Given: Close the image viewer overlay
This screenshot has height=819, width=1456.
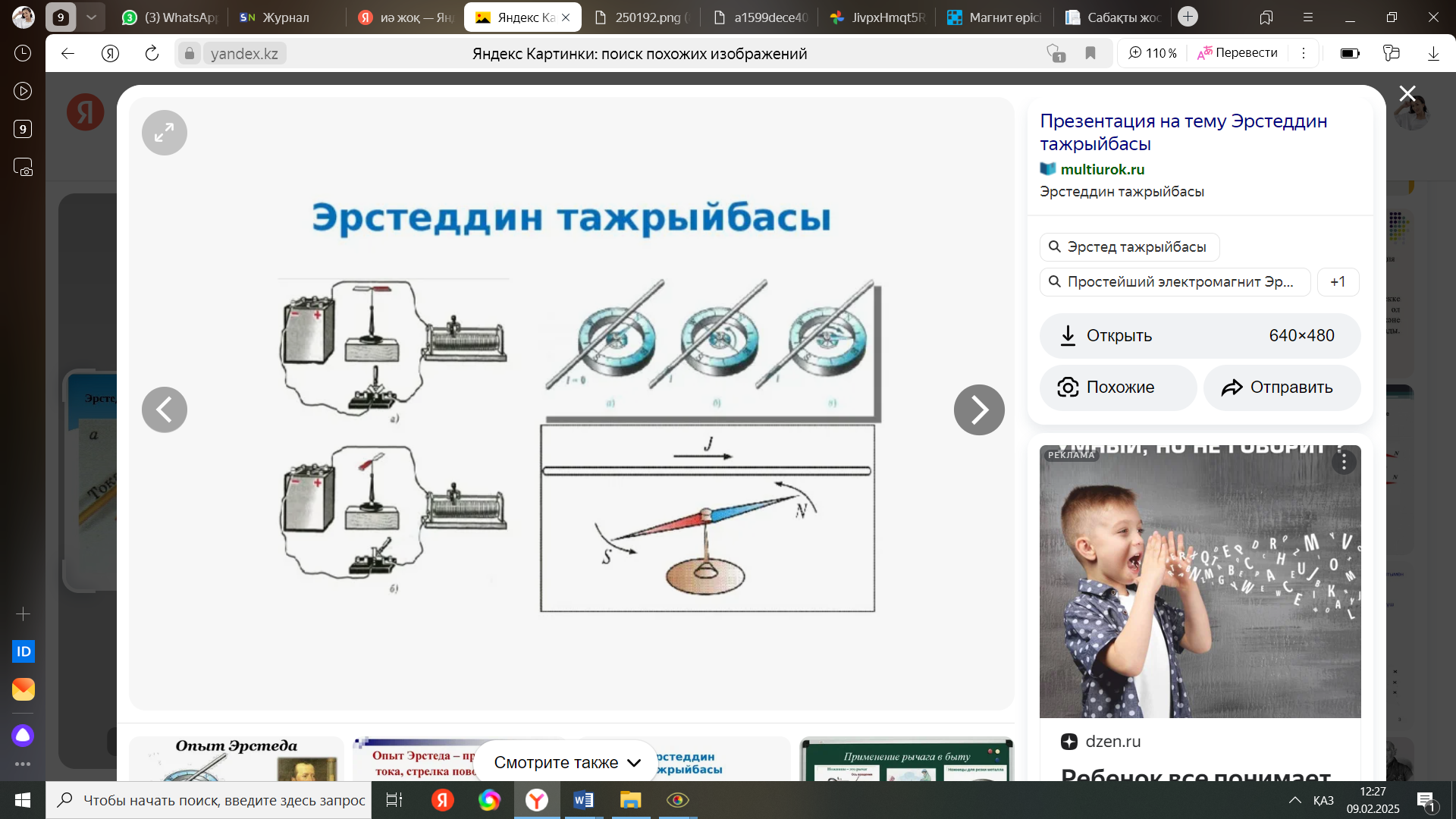Looking at the screenshot, I should 1407,93.
